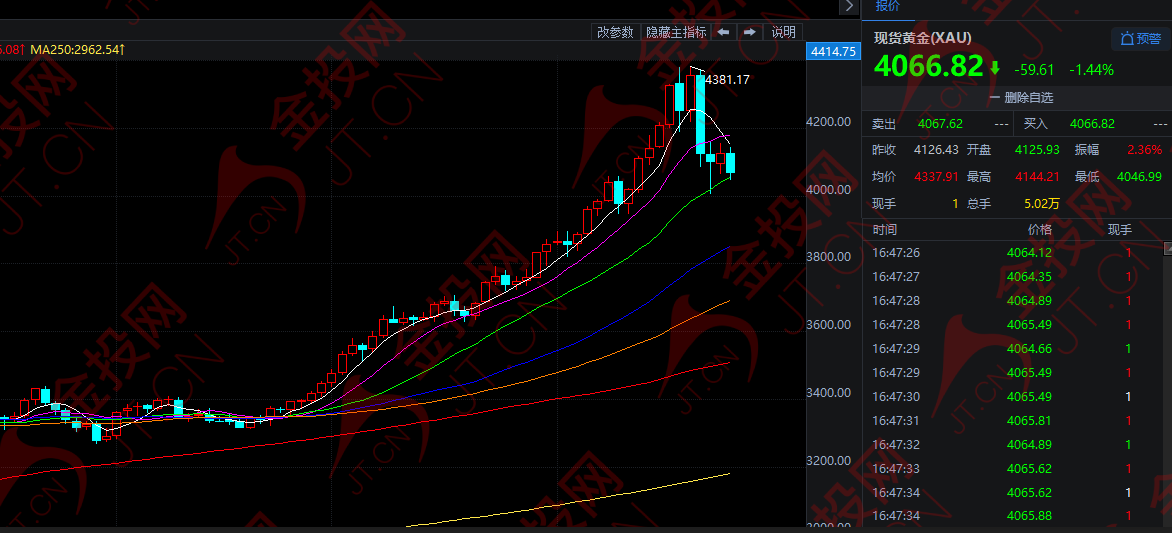
Task: Click the minus icon beside 删除自选
Action: point(994,98)
